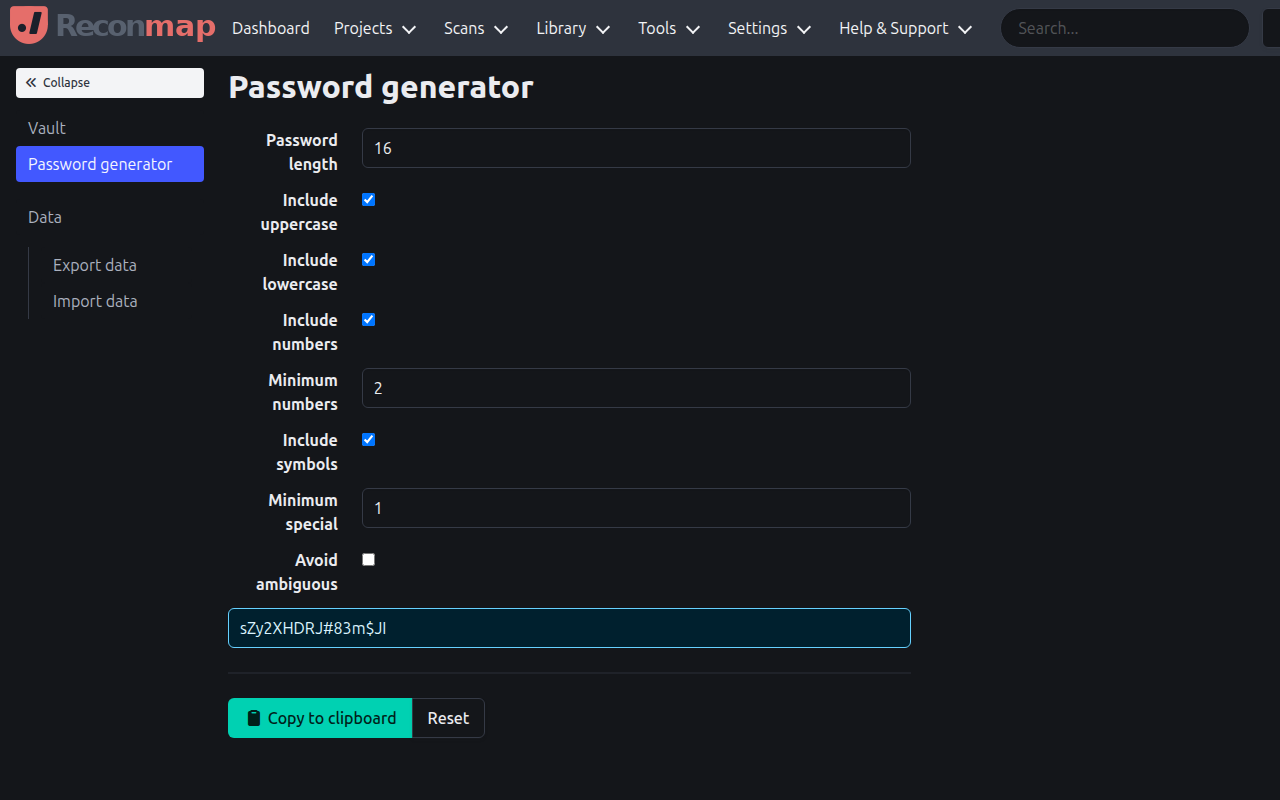
Task: Click the Library menu chevron icon
Action: click(604, 29)
